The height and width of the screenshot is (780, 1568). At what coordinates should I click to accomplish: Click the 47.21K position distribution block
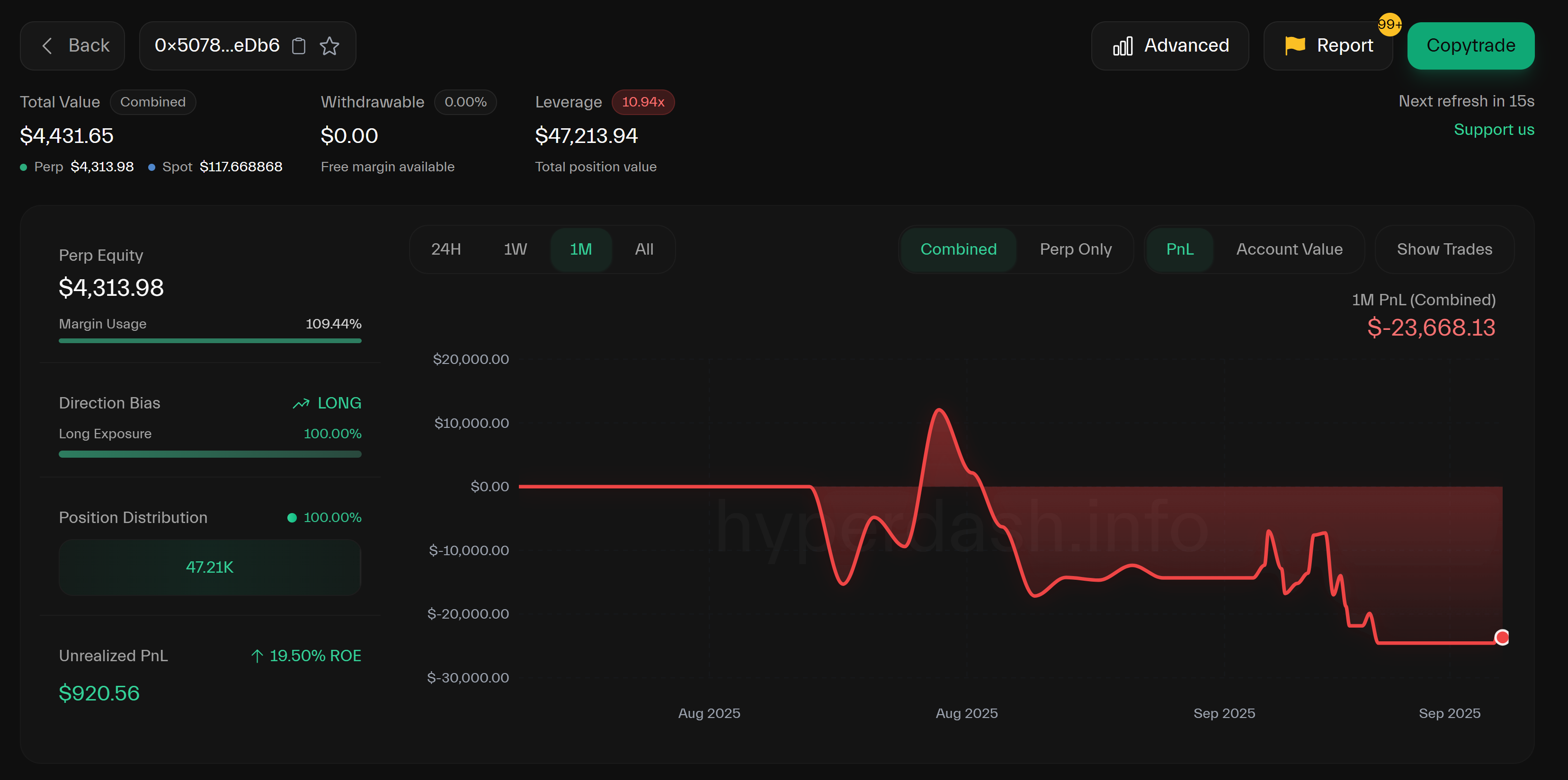click(x=210, y=567)
